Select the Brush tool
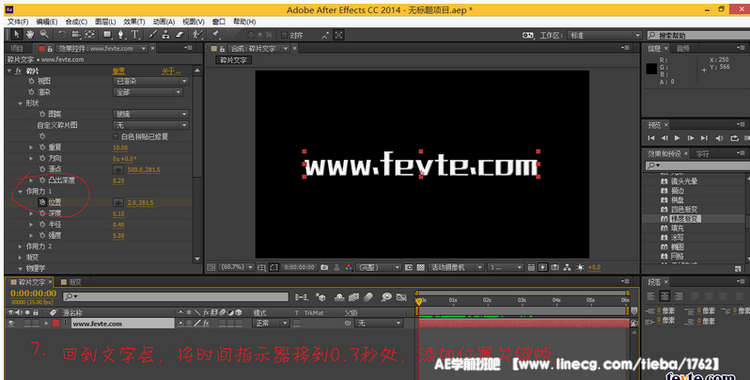The image size is (750, 380). [x=153, y=34]
